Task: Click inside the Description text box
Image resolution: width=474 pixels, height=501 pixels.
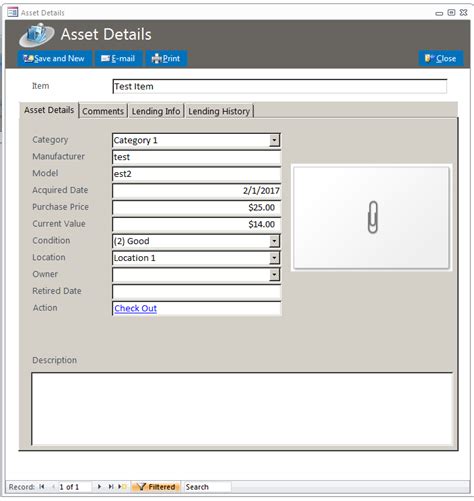Action: 242,409
